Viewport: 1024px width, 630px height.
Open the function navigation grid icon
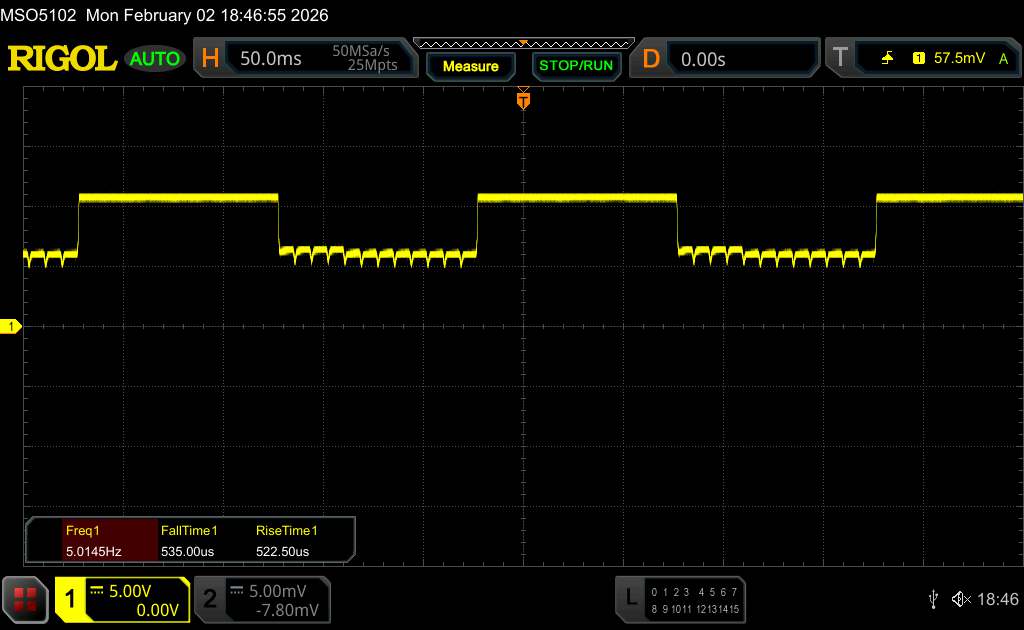pos(26,599)
